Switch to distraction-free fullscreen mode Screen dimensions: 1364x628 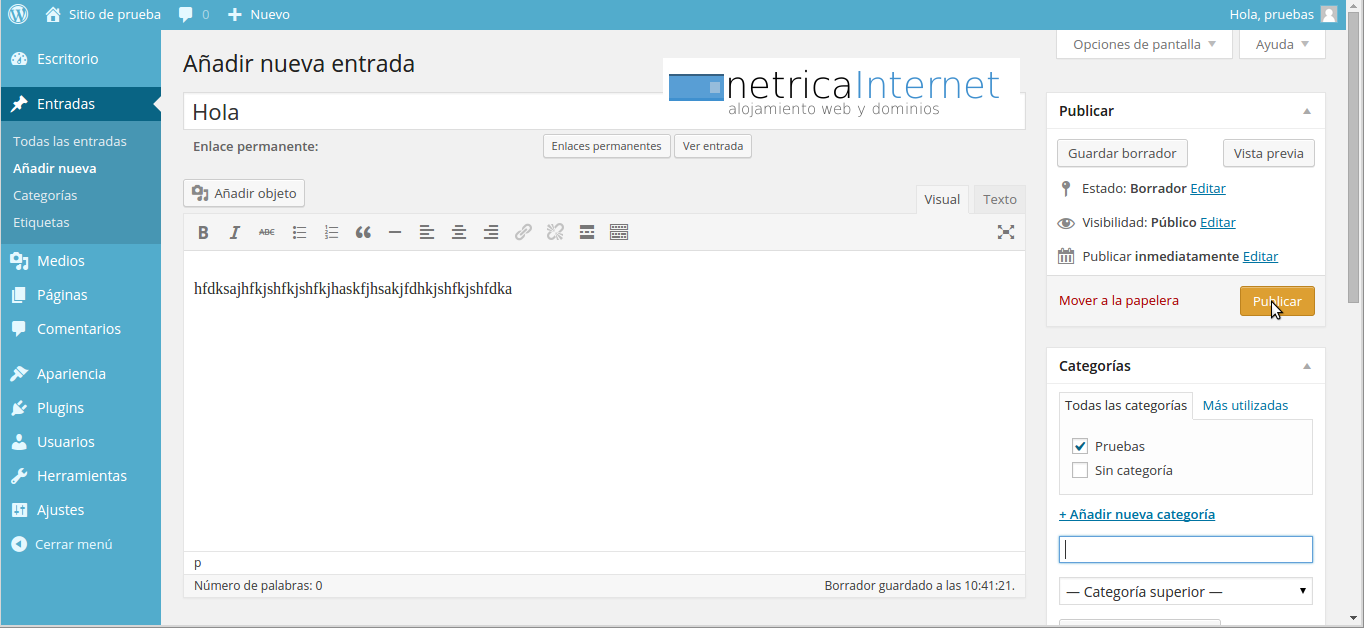(x=1006, y=232)
